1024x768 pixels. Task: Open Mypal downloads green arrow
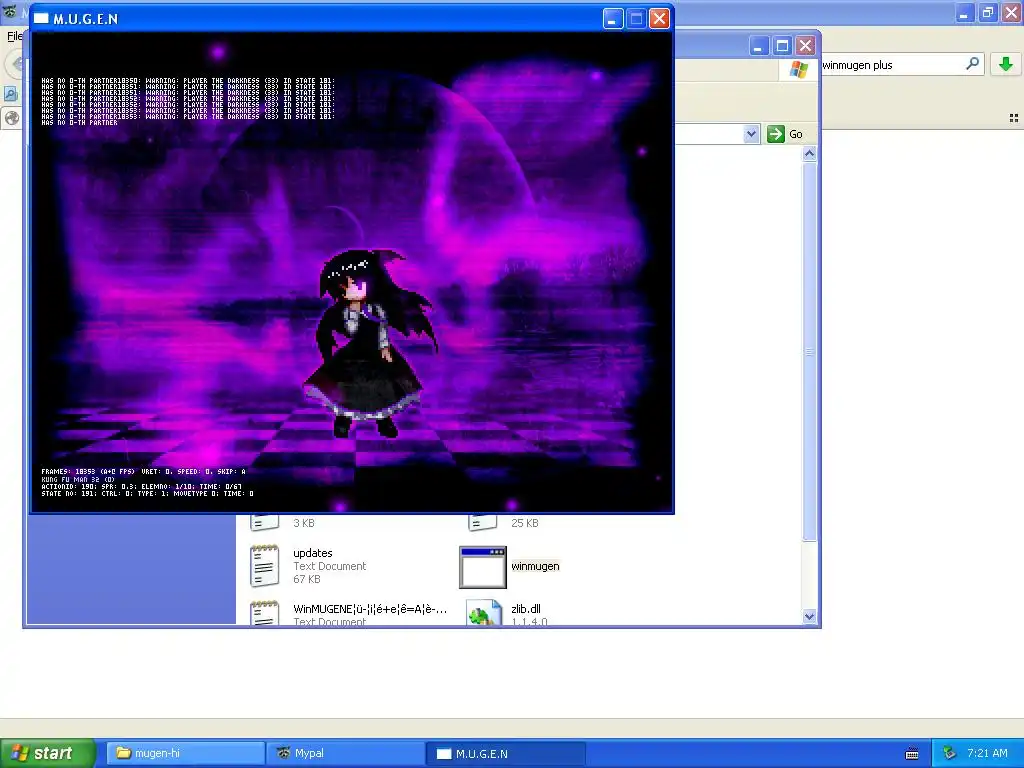coord(1006,64)
